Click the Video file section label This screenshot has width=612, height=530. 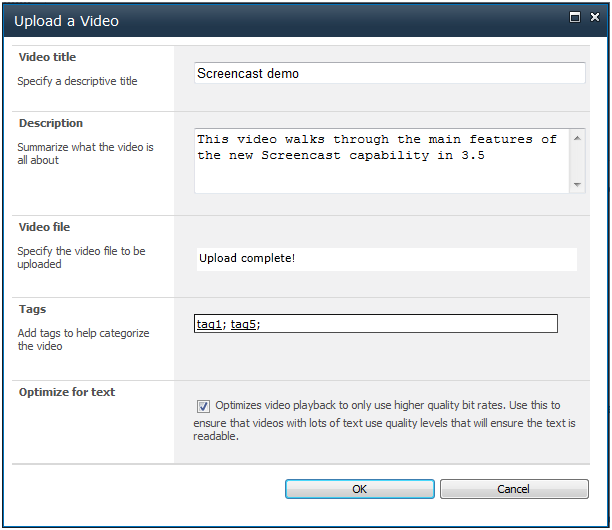(45, 227)
